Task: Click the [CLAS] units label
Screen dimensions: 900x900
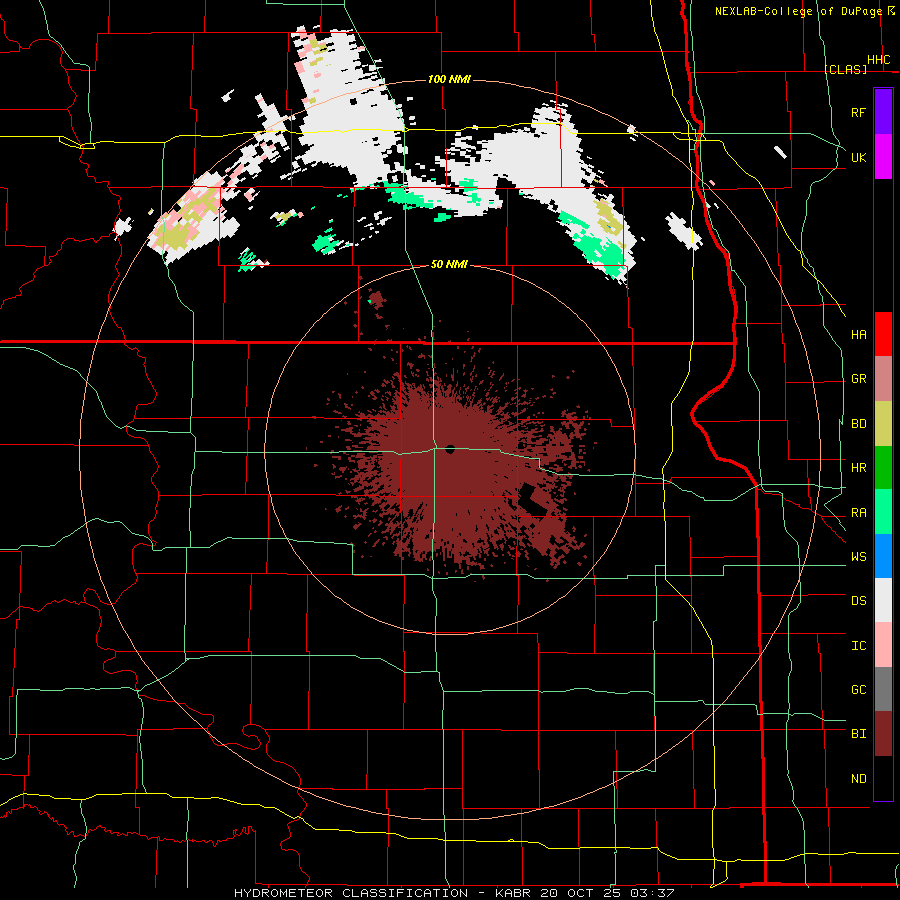Action: (x=845, y=69)
